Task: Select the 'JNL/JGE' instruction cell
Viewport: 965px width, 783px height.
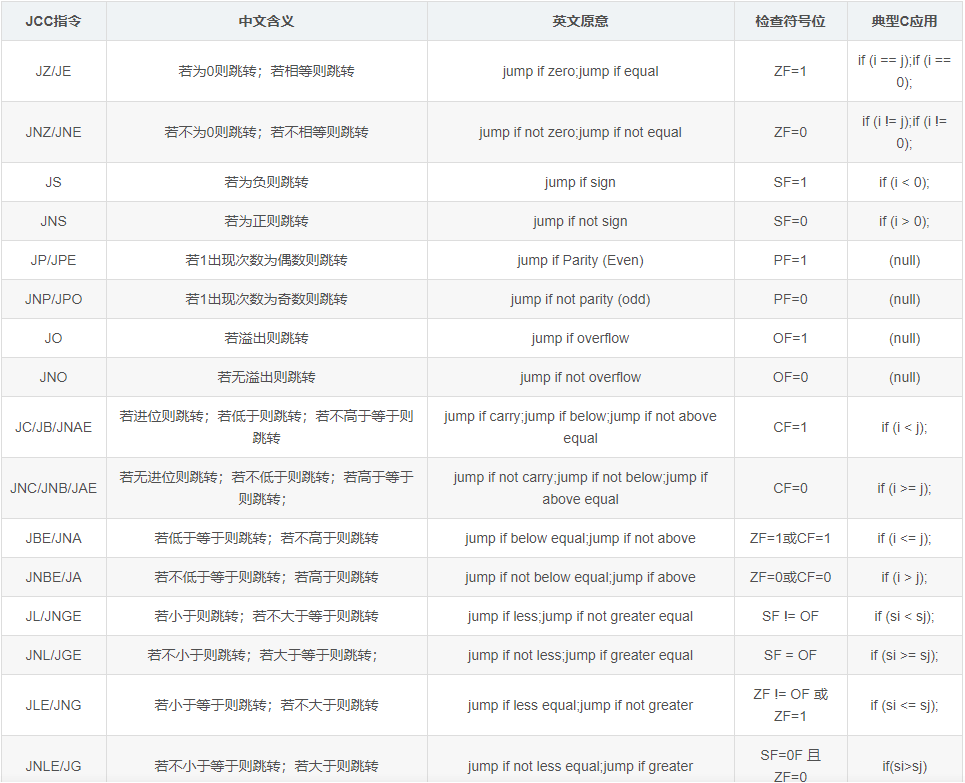Action: [x=54, y=654]
